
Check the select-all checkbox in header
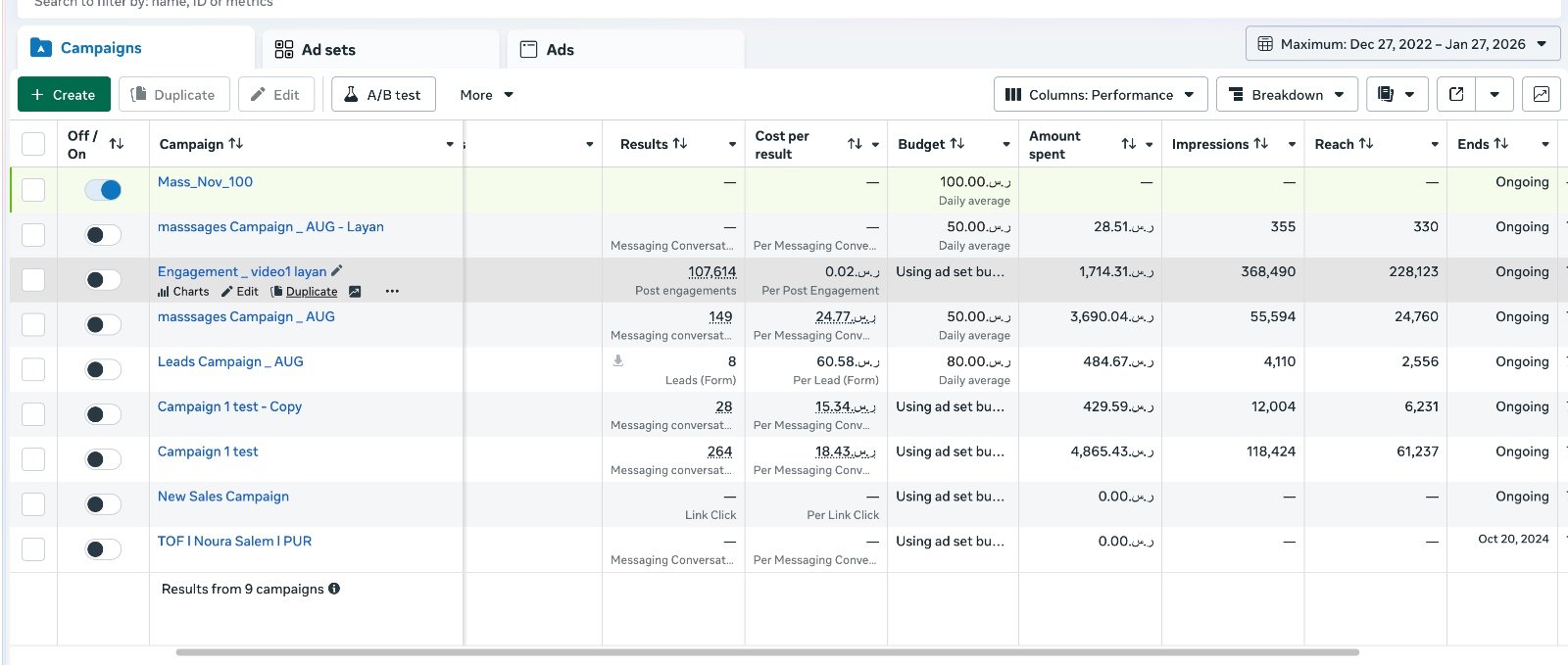[x=33, y=144]
